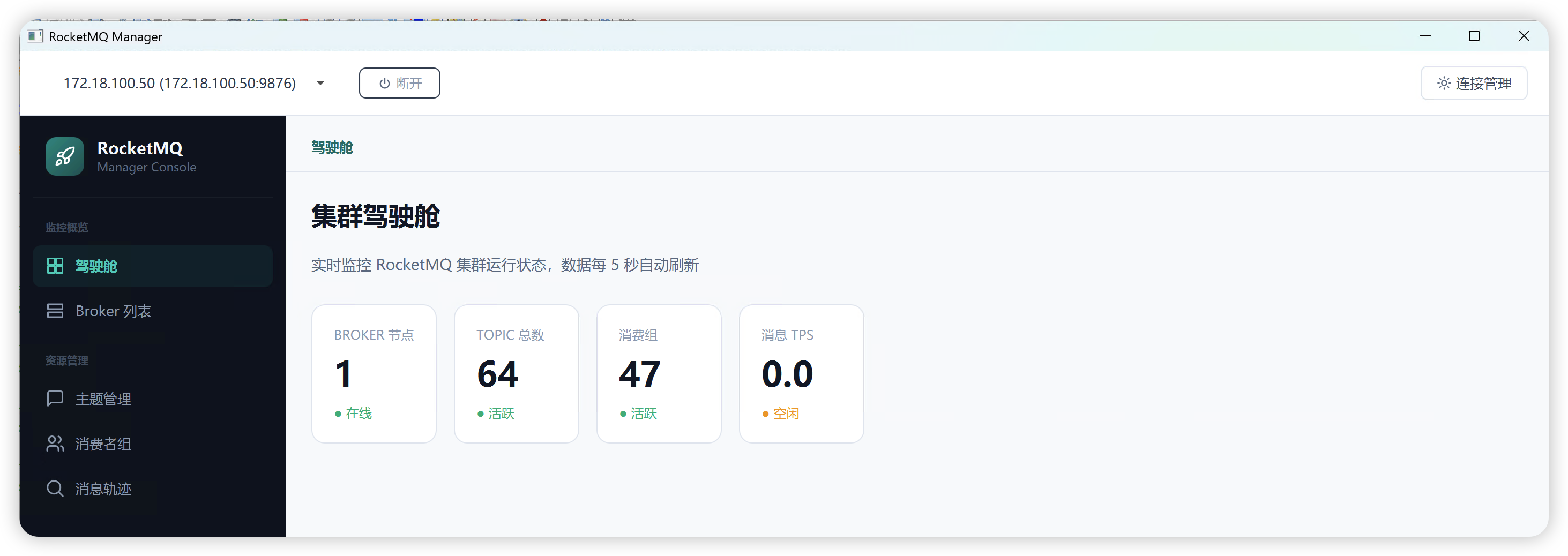This screenshot has width=1568, height=556.
Task: Click the 驾驶舱 breadcrumb label
Action: click(332, 147)
